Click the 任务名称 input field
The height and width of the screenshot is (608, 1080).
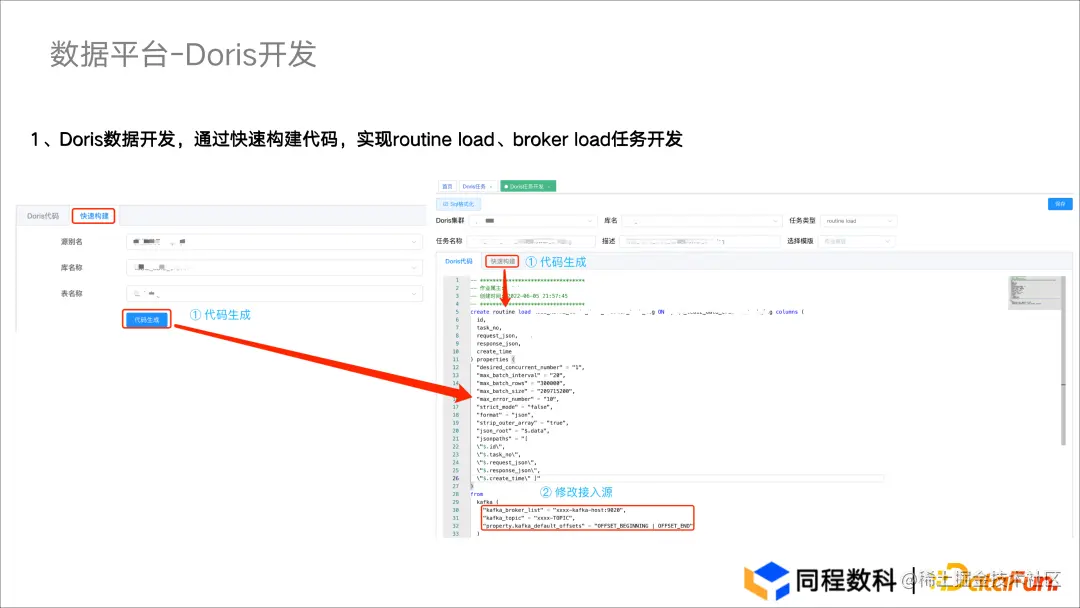point(531,242)
